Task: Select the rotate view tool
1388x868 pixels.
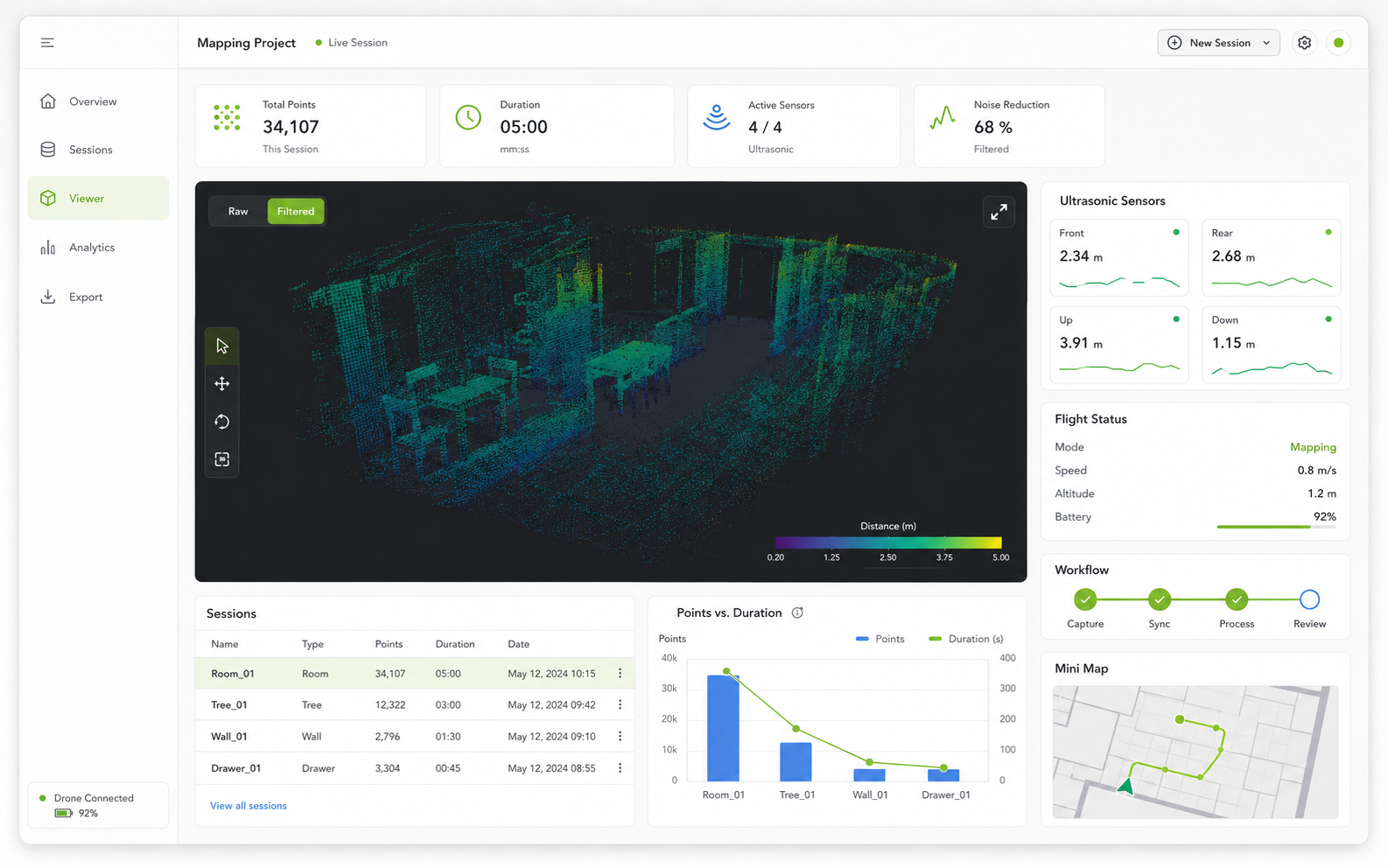Action: pos(222,422)
